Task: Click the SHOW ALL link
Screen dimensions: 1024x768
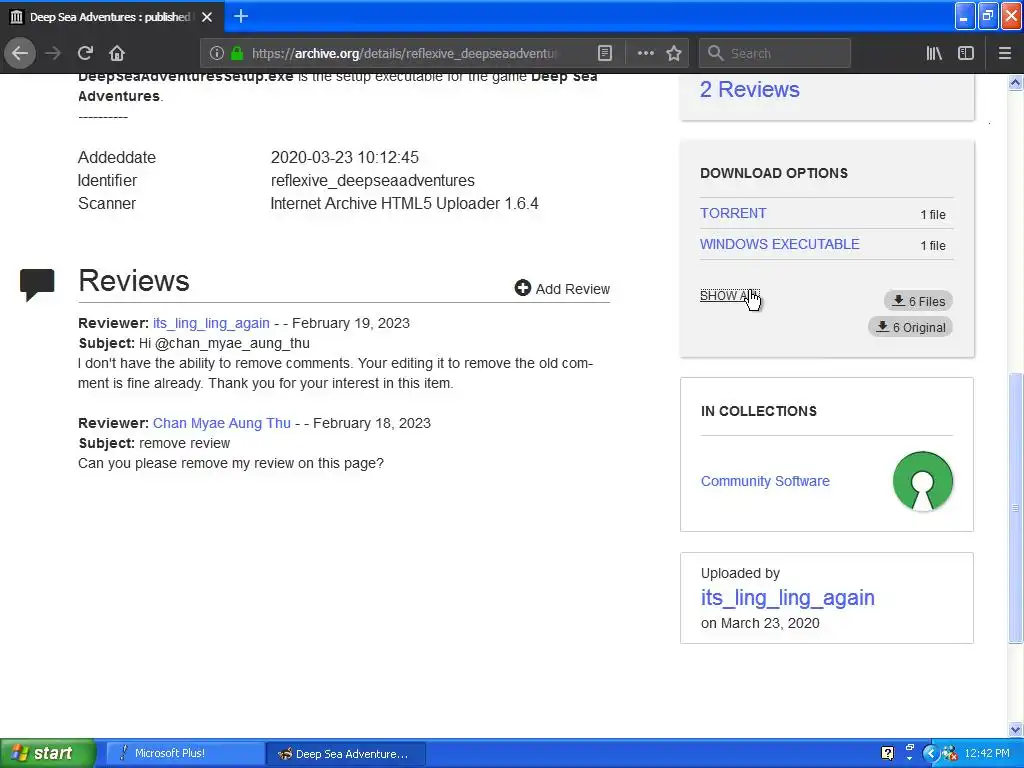Action: pos(729,295)
